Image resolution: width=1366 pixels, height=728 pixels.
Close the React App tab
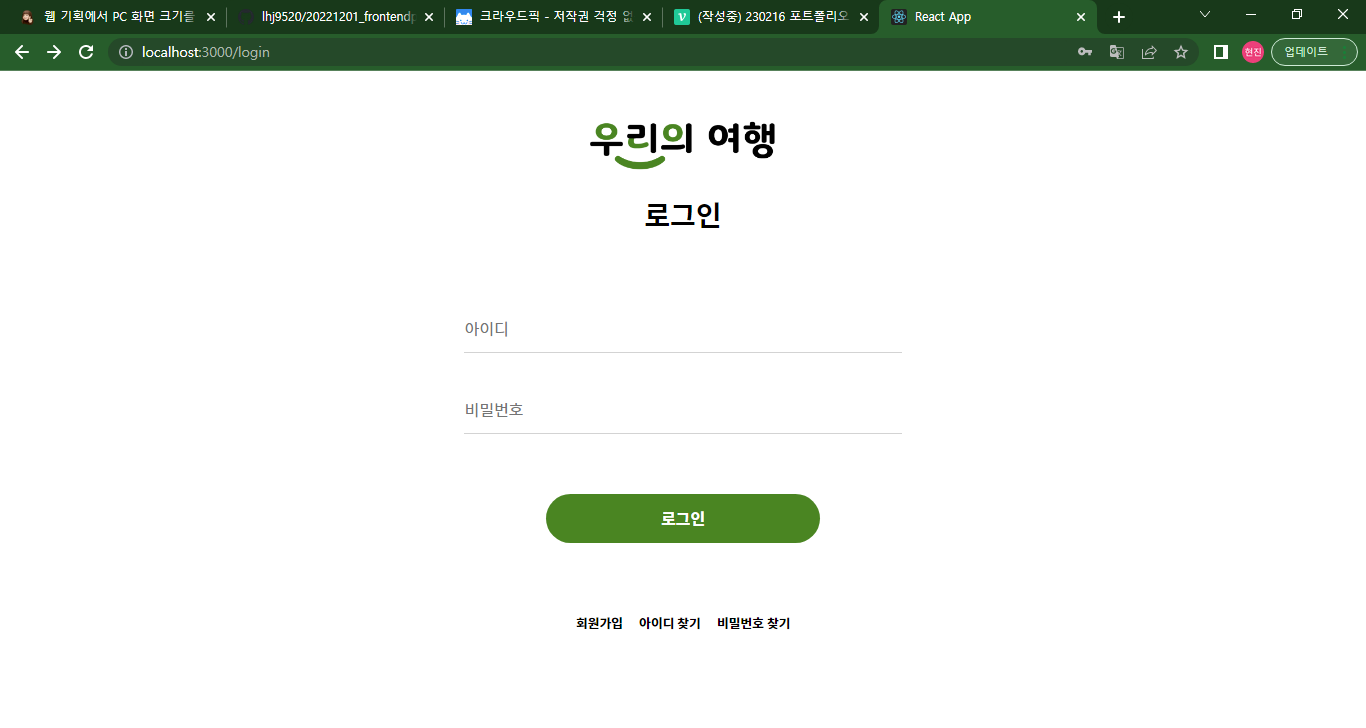click(x=1081, y=17)
